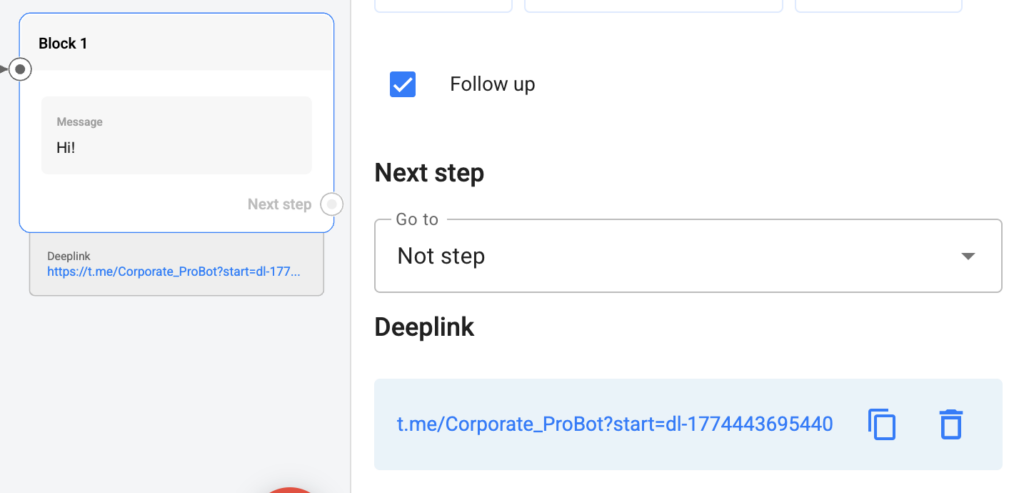Click the dropdown arrow beside Not step

(x=967, y=256)
